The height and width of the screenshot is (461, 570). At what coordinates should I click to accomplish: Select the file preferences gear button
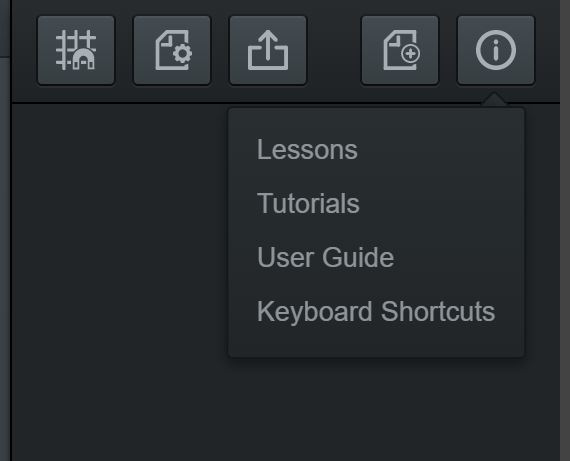coord(172,50)
